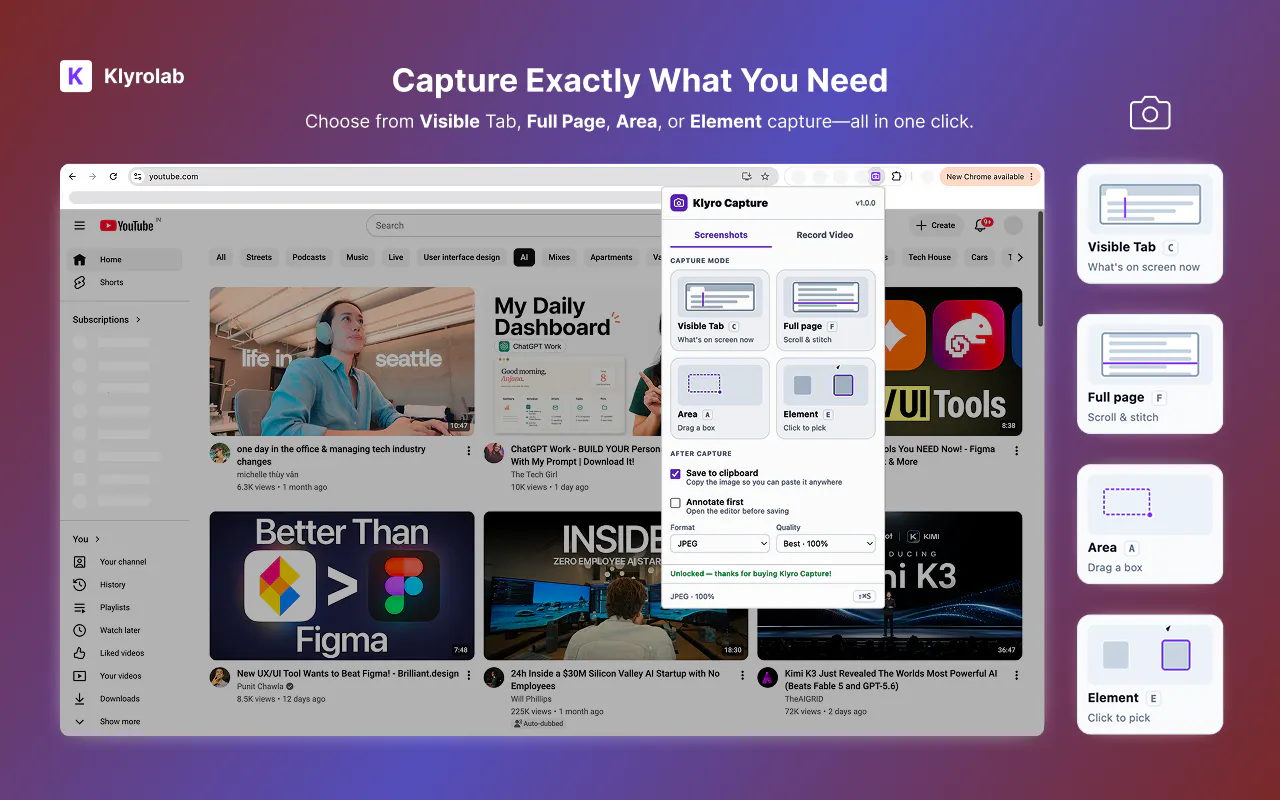The width and height of the screenshot is (1280, 800).
Task: Select the Streets filter chip
Action: click(x=259, y=257)
